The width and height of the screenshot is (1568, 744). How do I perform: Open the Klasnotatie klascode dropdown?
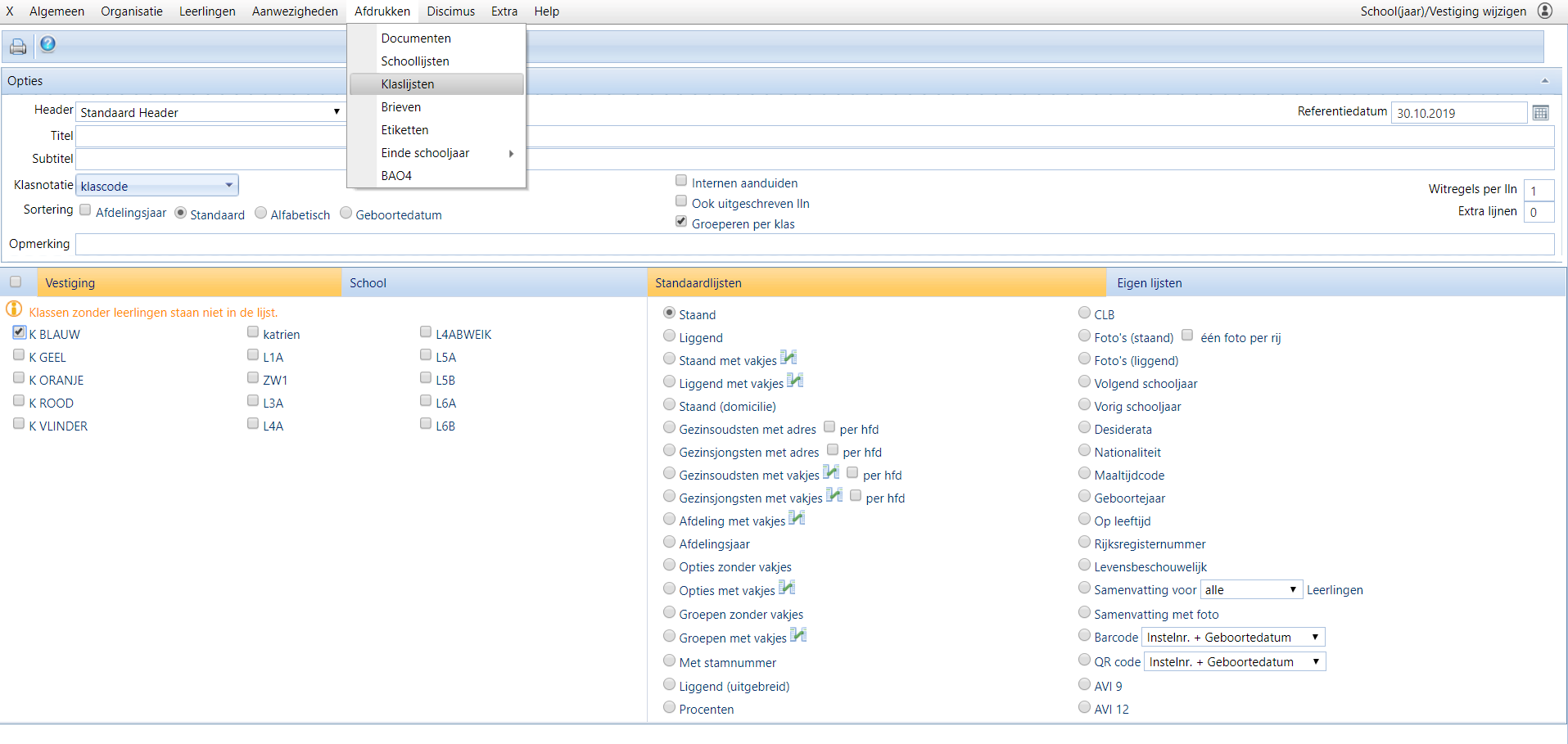click(157, 186)
